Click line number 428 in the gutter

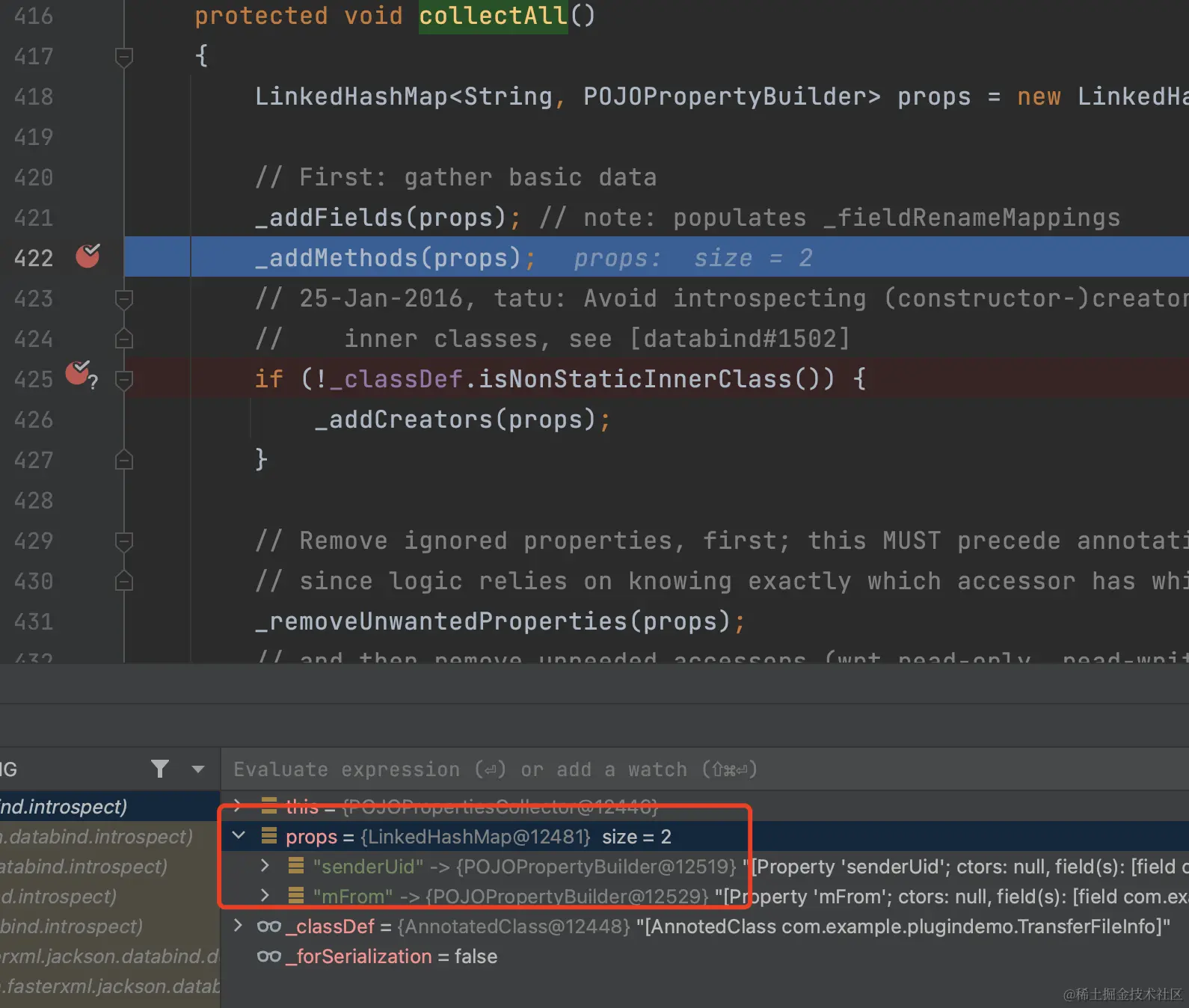(34, 500)
